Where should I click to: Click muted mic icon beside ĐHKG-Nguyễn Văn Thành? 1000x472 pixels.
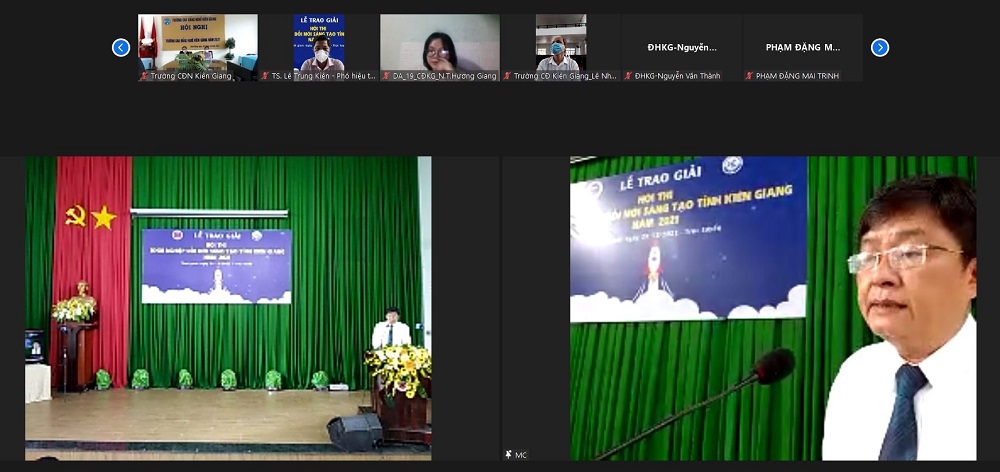pyautogui.click(x=628, y=76)
